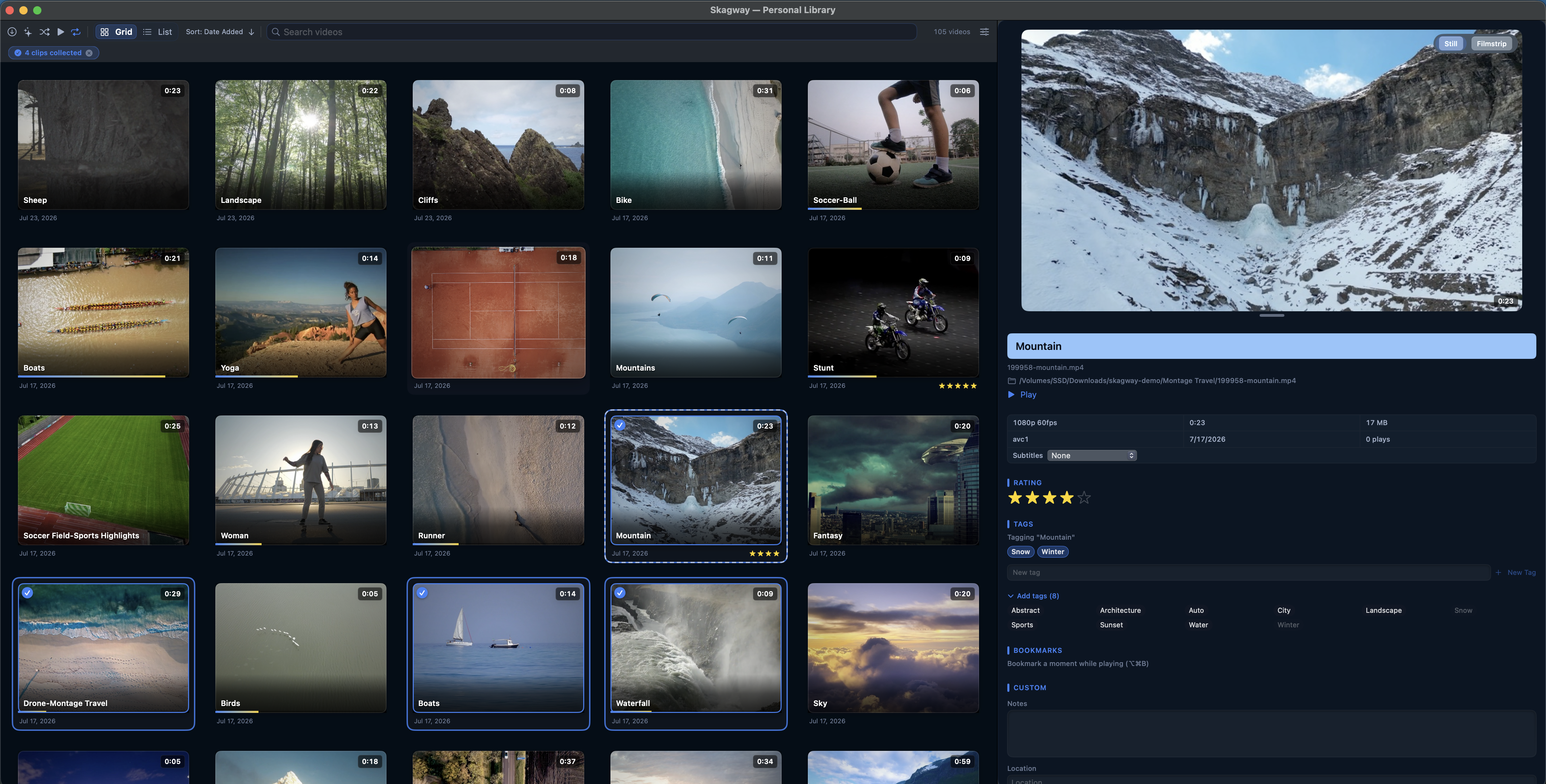Click the import download arrow icon
Viewport: 1546px width, 784px height.
(12, 32)
